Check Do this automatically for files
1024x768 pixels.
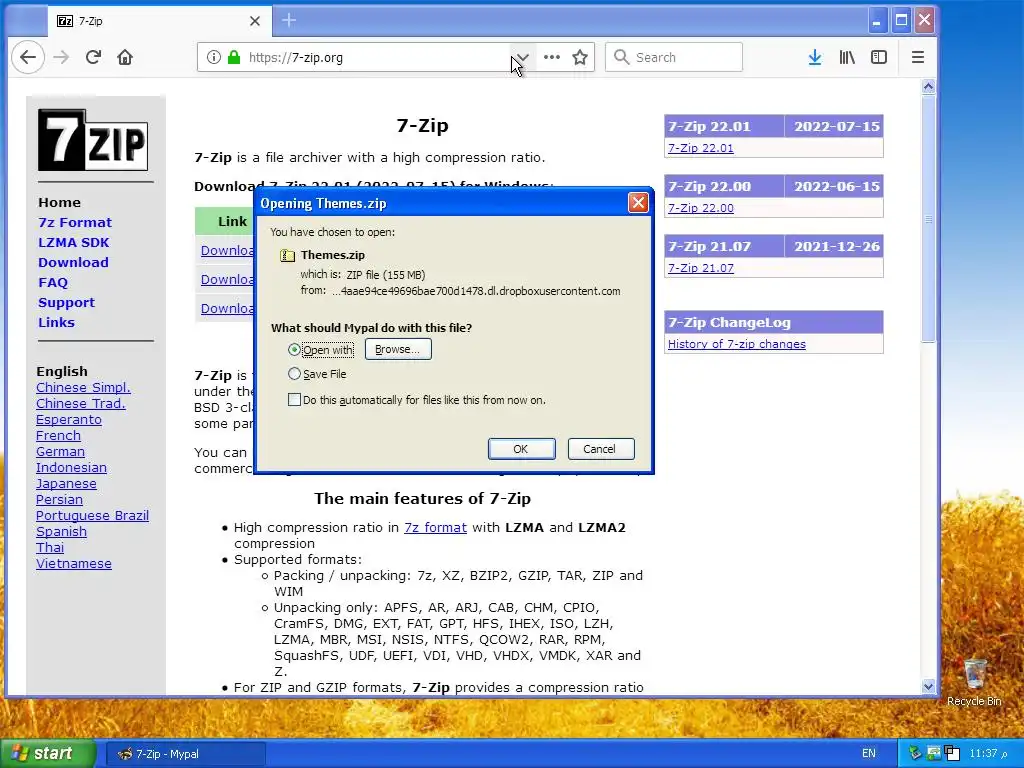[x=294, y=400]
